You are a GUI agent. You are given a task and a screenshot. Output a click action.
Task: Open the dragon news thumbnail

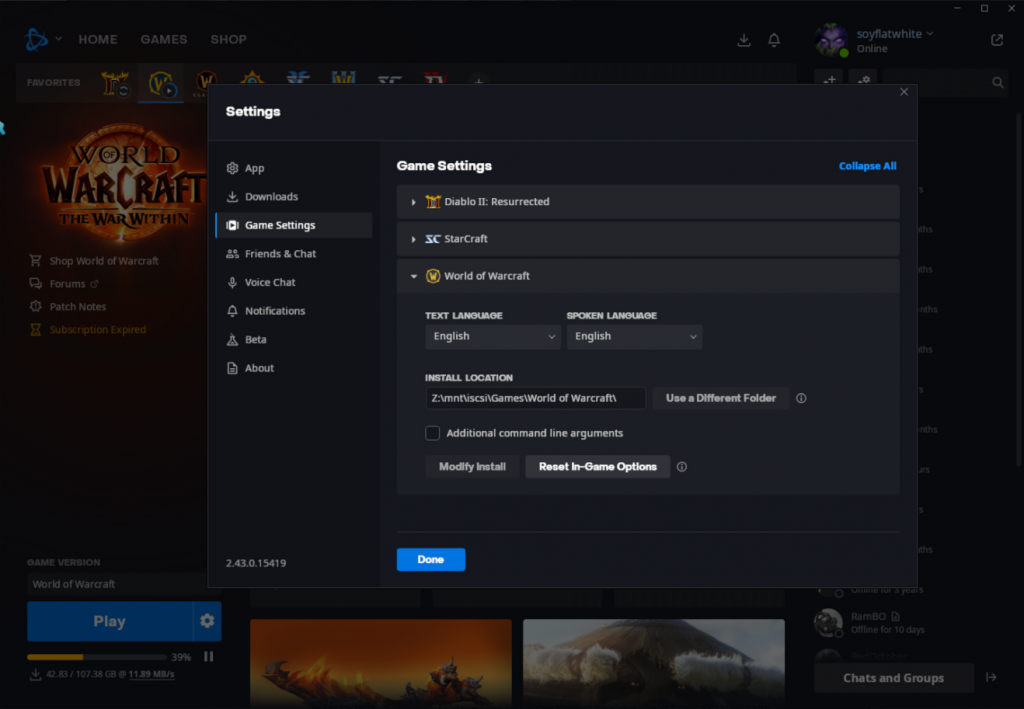[381, 663]
